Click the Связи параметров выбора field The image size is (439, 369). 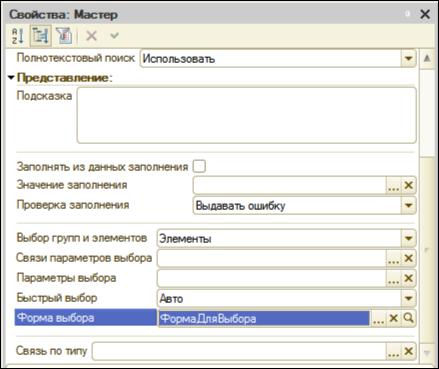[x=271, y=258]
